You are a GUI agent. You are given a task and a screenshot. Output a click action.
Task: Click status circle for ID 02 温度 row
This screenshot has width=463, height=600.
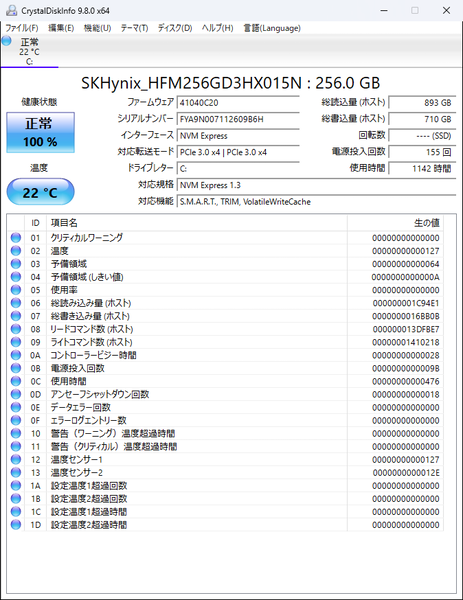[x=16, y=251]
